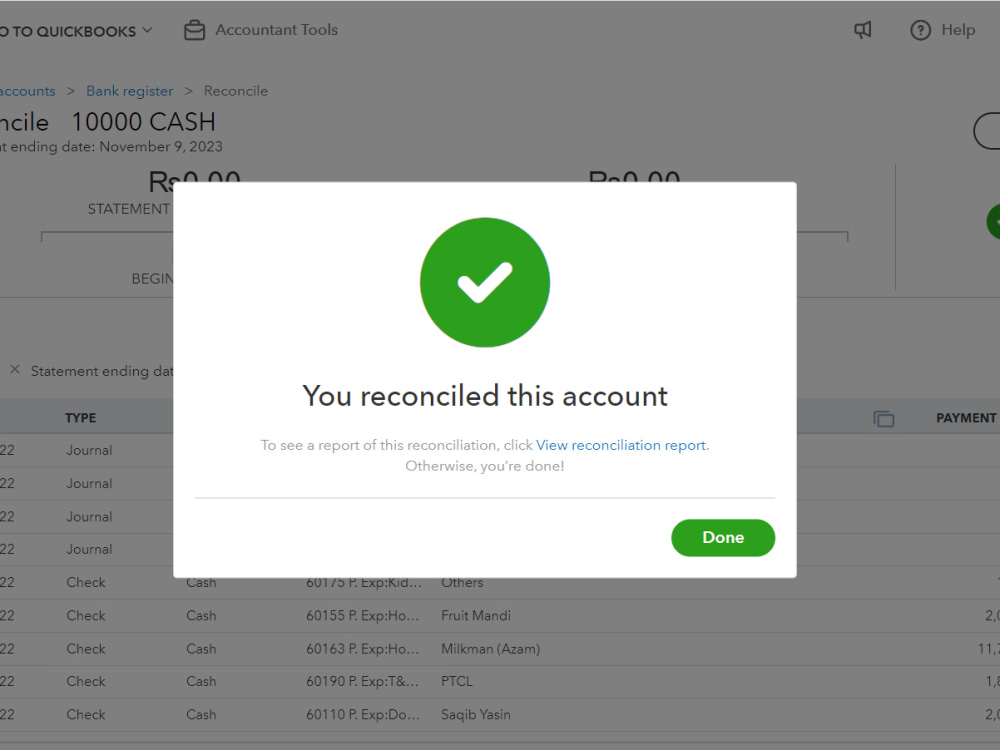Select the Bank register breadcrumb
The image size is (1000, 750).
point(129,90)
